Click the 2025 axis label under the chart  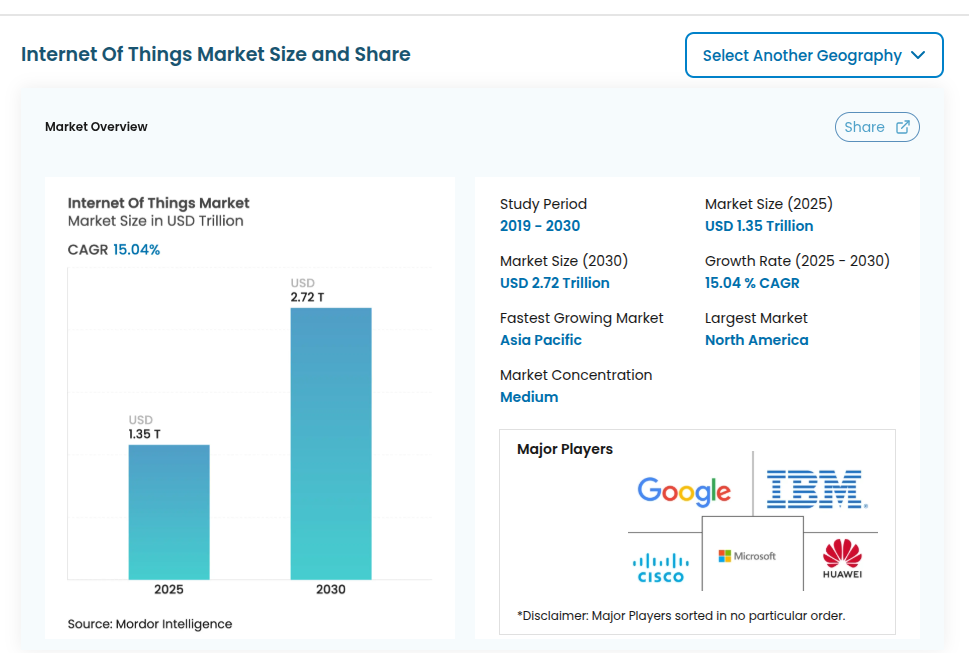[x=169, y=589]
